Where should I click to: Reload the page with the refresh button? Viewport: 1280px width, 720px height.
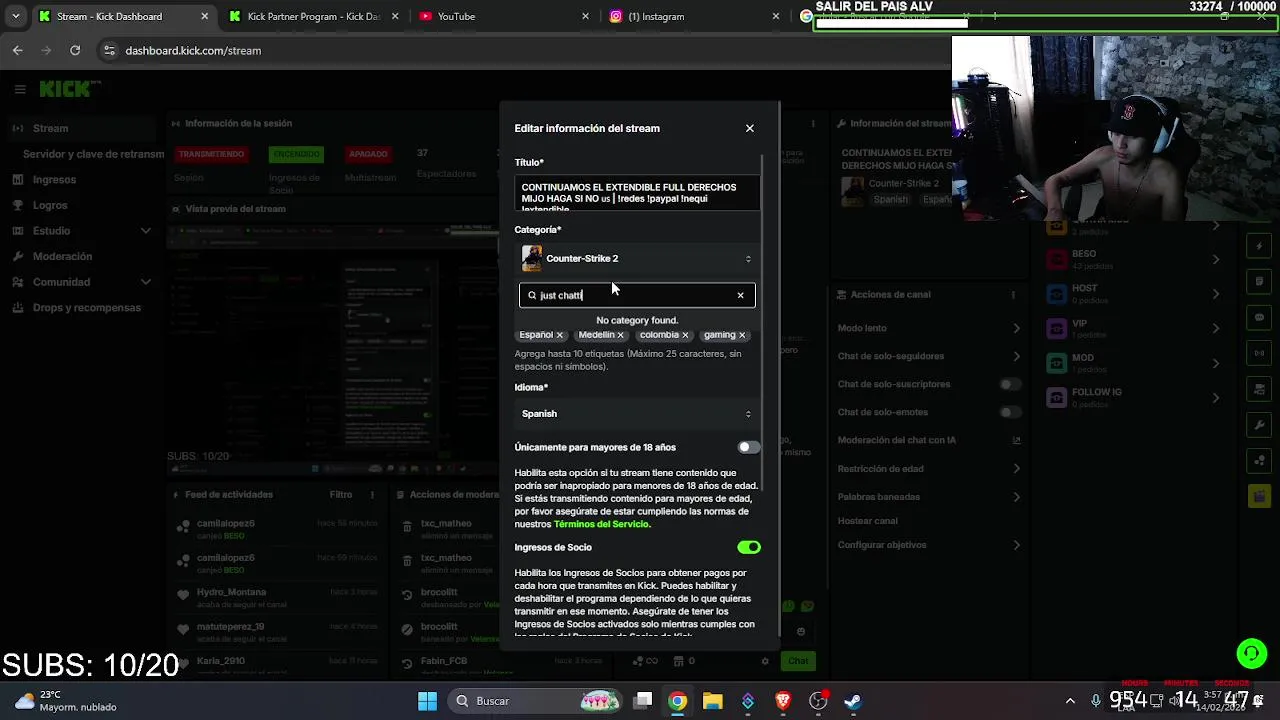(75, 50)
